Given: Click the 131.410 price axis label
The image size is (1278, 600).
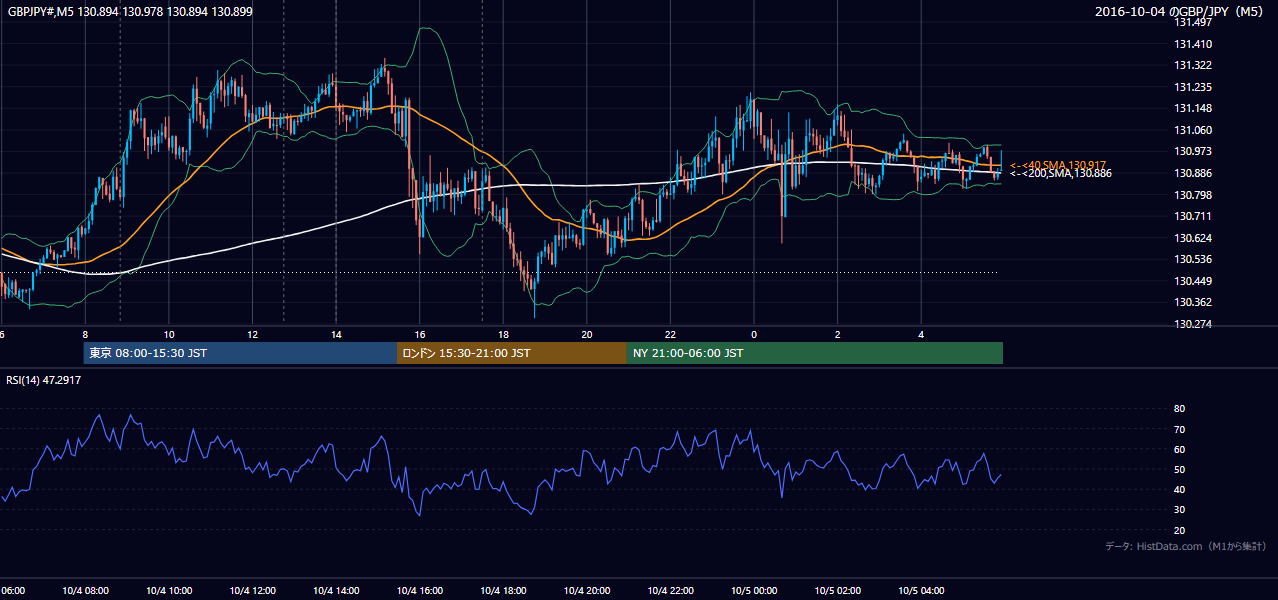Looking at the screenshot, I should coord(1193,44).
